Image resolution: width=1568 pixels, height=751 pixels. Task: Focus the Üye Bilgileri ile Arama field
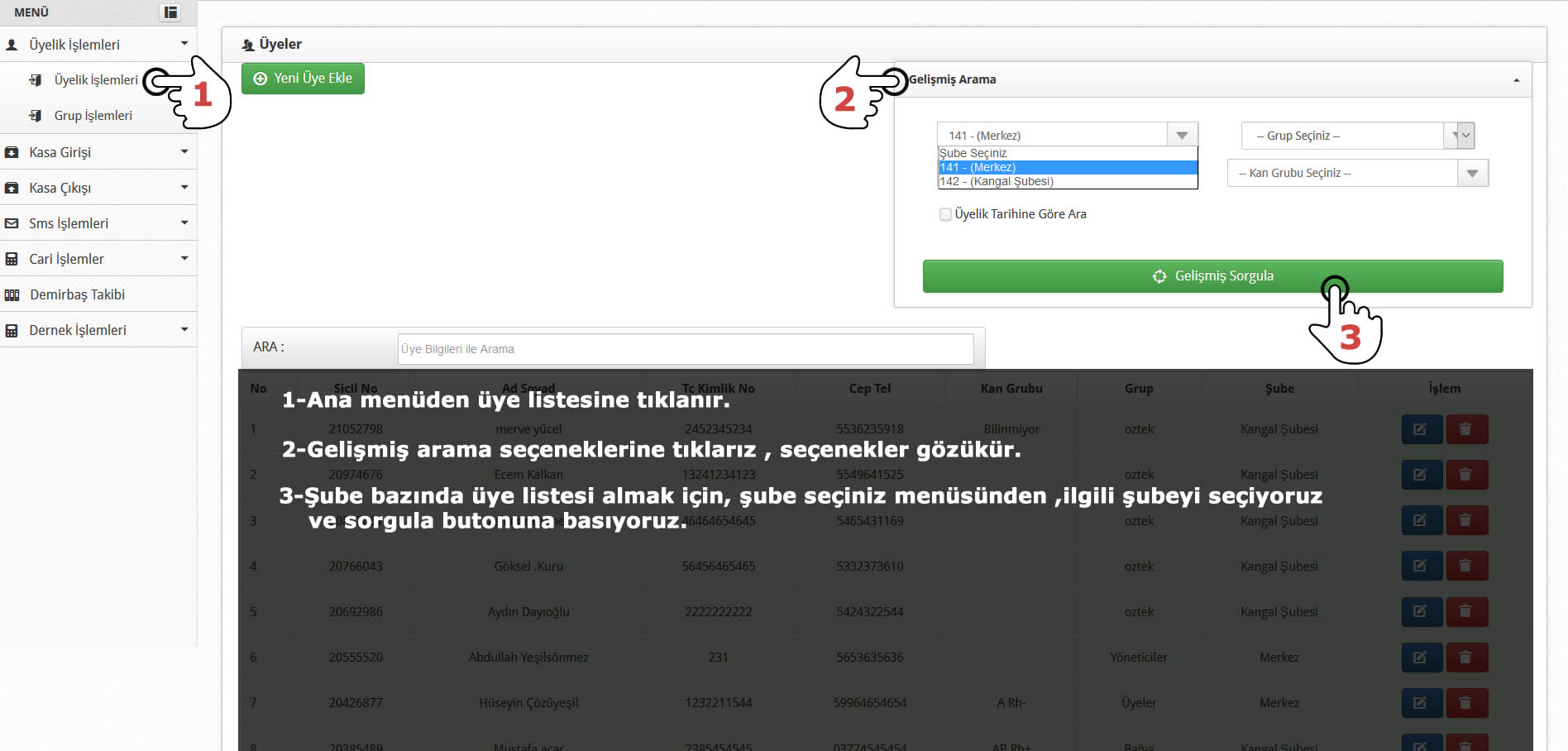pyautogui.click(x=685, y=349)
